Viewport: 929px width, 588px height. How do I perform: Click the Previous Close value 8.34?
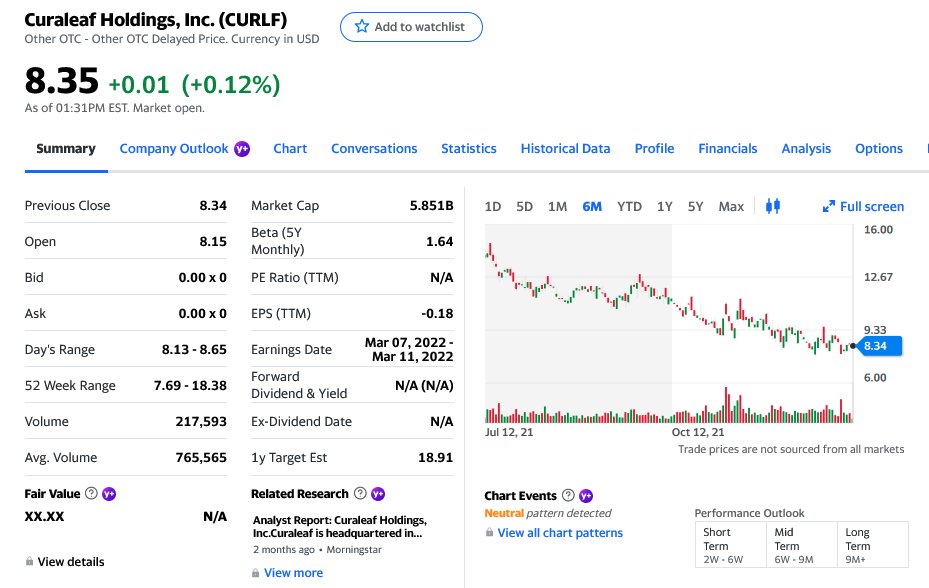(x=213, y=206)
